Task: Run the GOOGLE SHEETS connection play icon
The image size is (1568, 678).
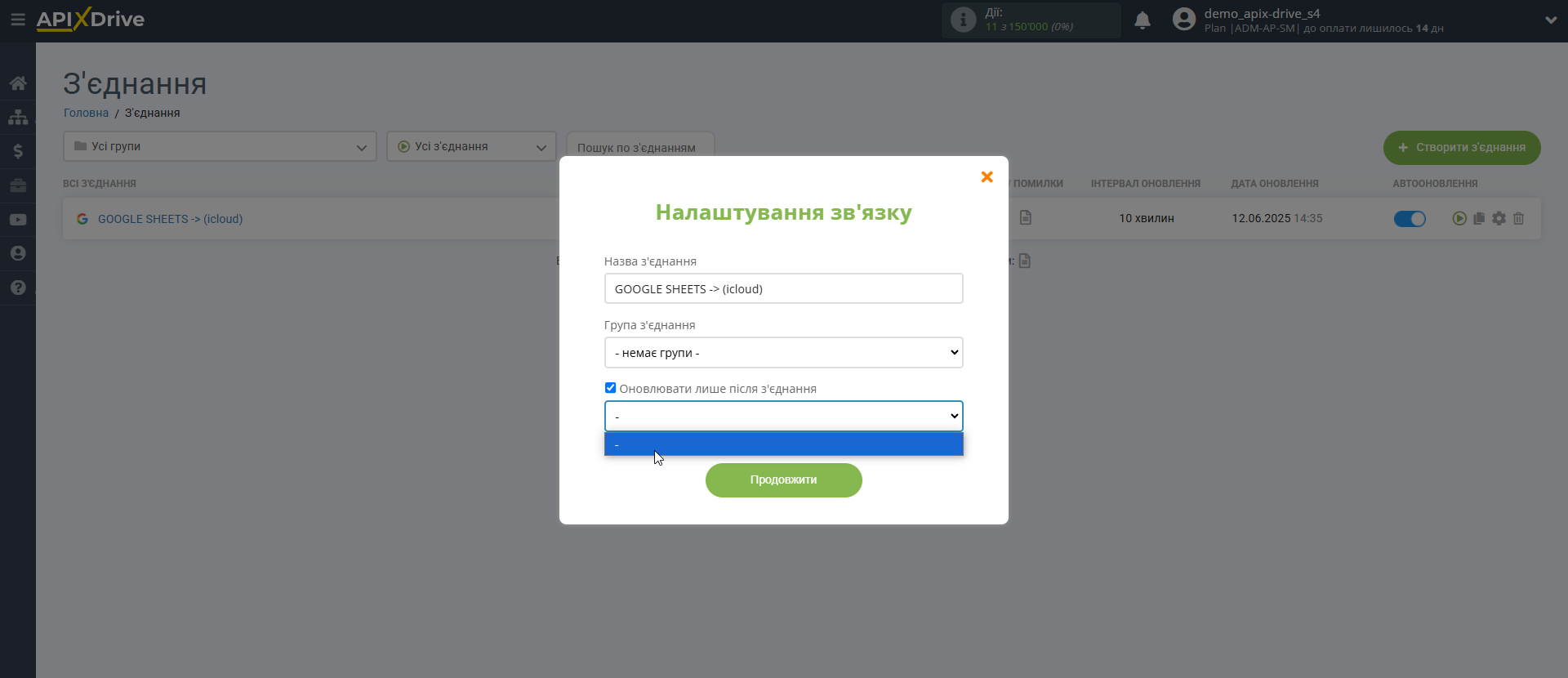Action: [1459, 218]
